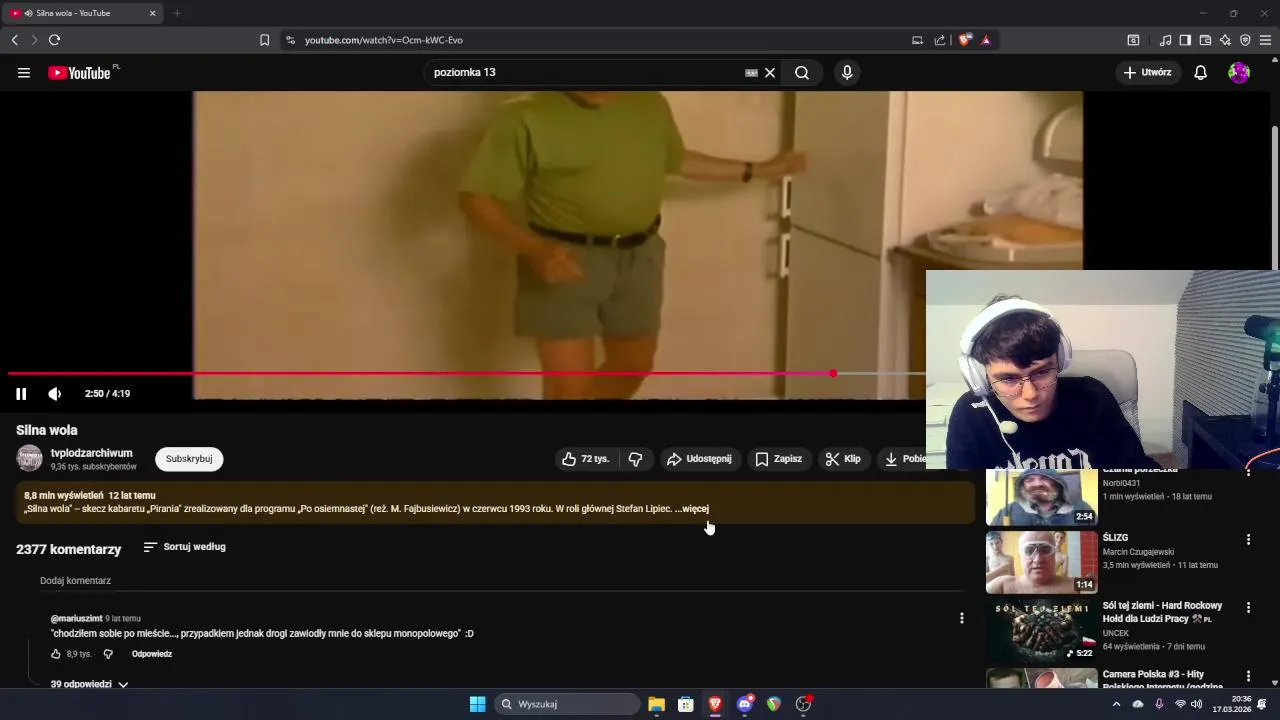Toggle the browser sidebar panel icon
The width and height of the screenshot is (1280, 720).
[x=1185, y=40]
